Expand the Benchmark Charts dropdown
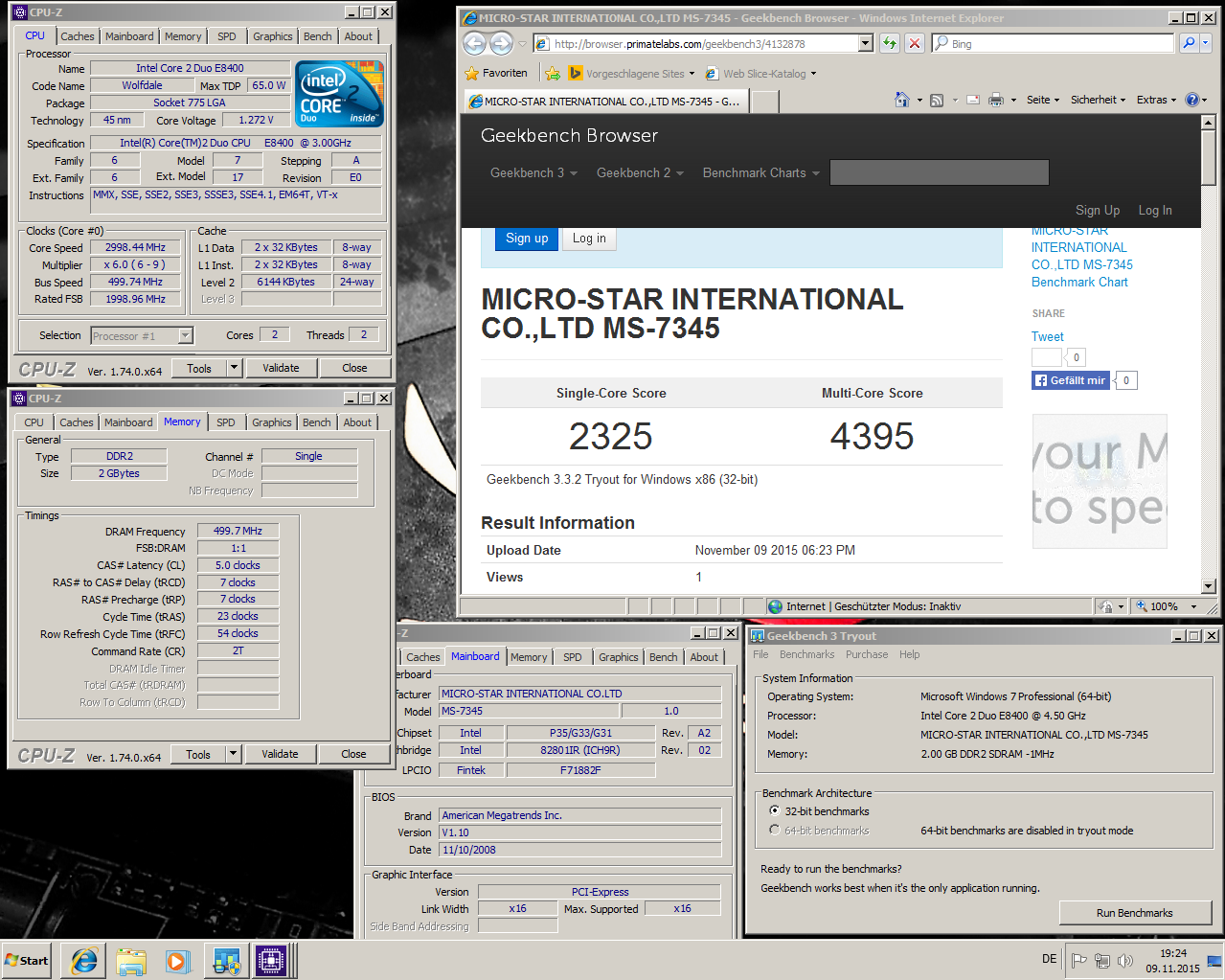The height and width of the screenshot is (980, 1225). [x=761, y=172]
